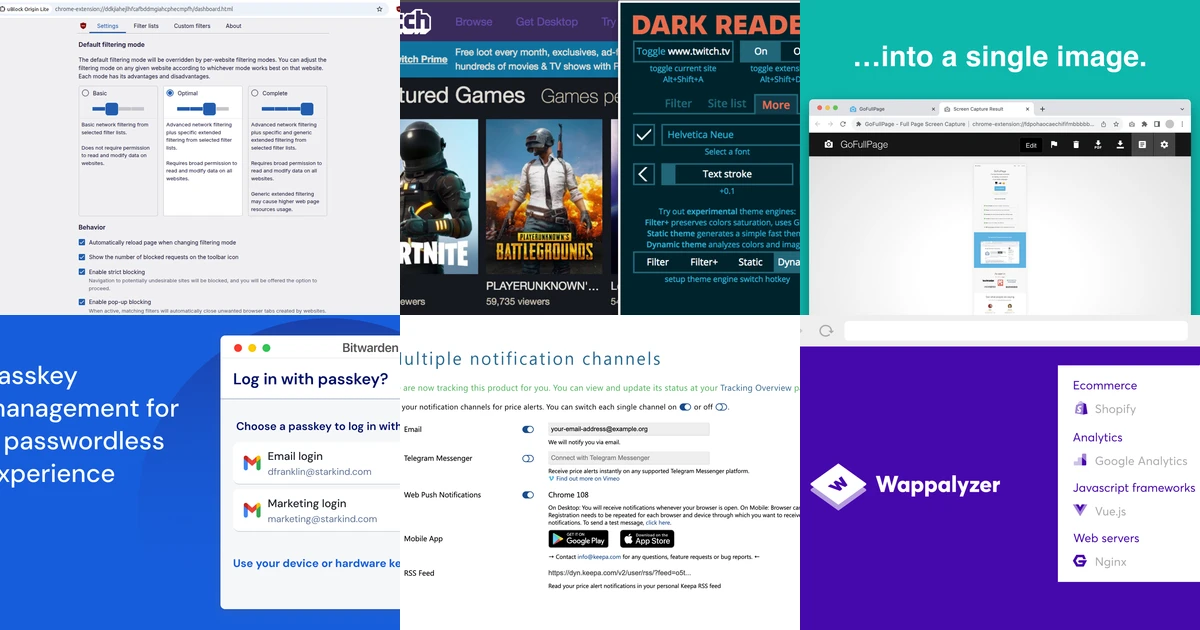
Task: Select the Complete filtering mode radio button
Action: [255, 93]
